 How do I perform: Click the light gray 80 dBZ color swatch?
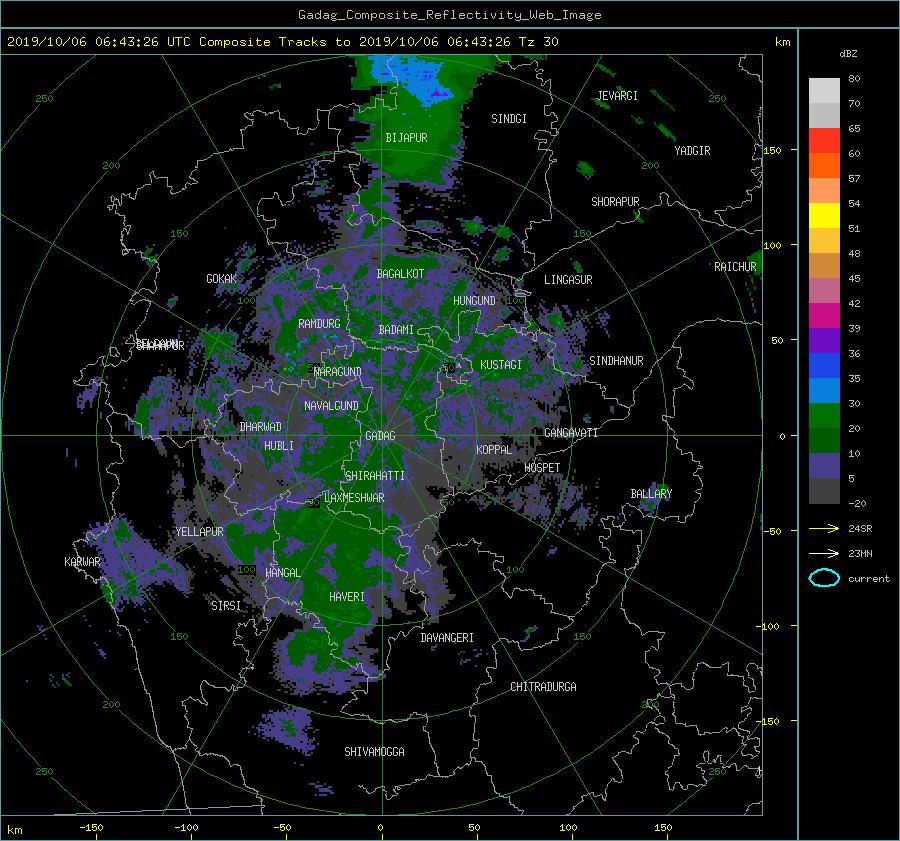pos(824,91)
